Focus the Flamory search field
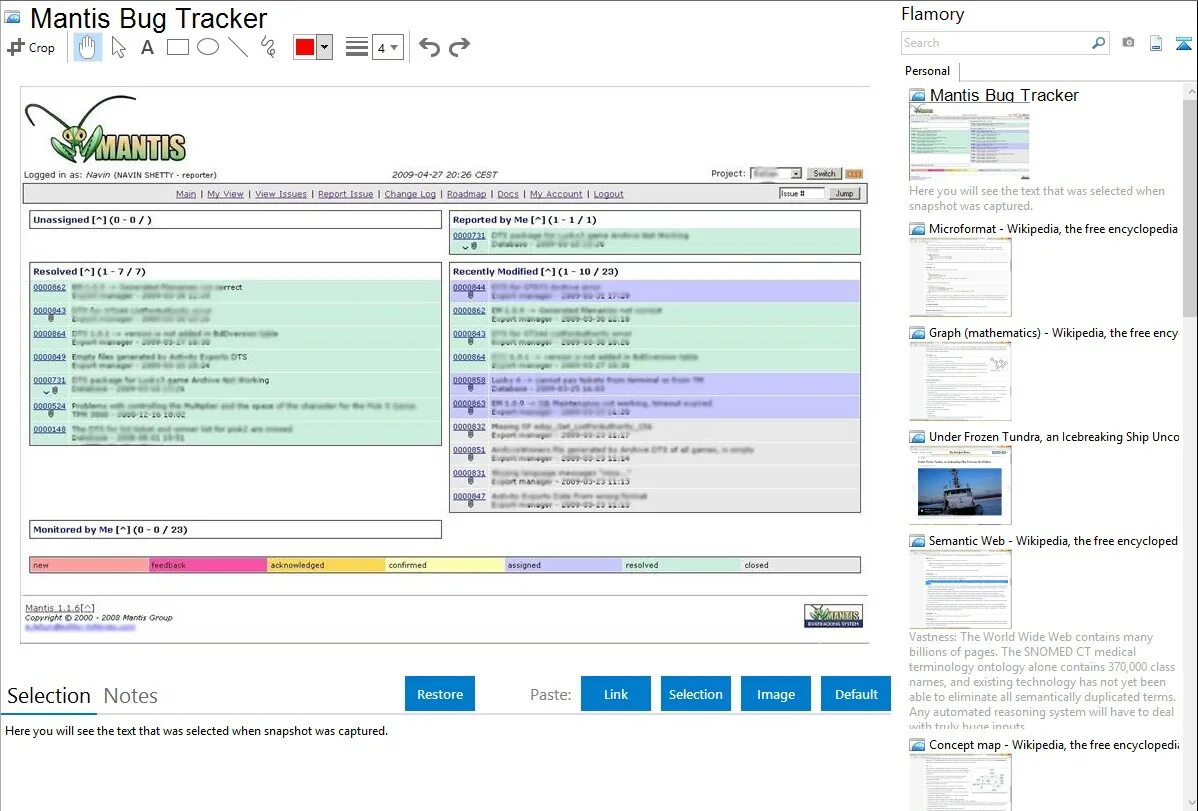This screenshot has height=811, width=1198. pyautogui.click(x=995, y=43)
